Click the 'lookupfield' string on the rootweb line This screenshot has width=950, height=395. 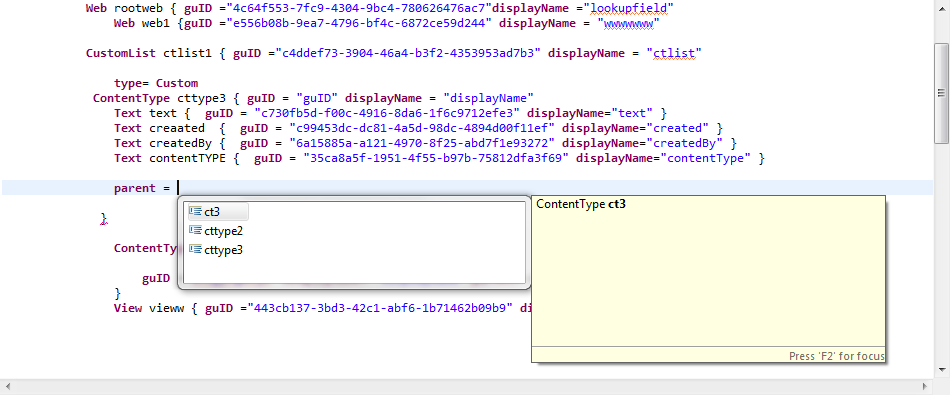(x=629, y=8)
